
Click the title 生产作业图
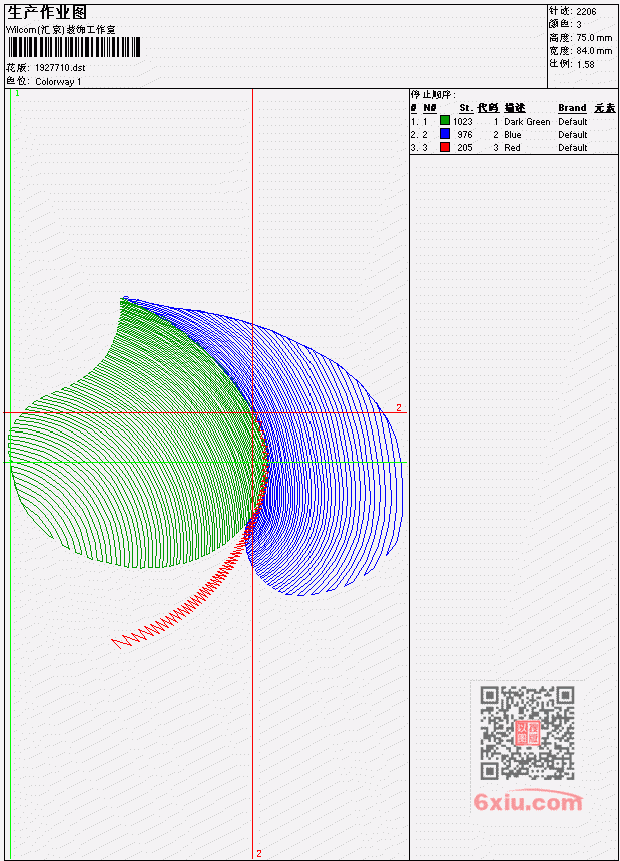(47, 12)
